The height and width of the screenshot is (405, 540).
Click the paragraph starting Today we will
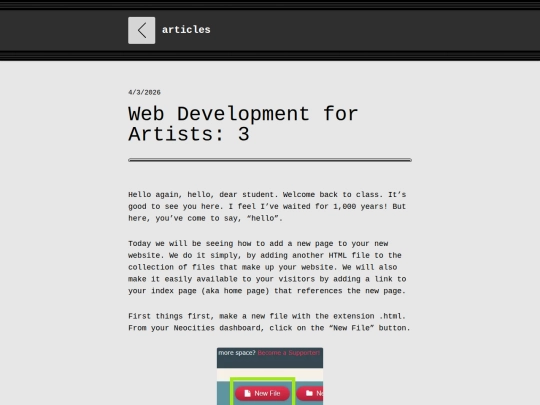[267, 267]
